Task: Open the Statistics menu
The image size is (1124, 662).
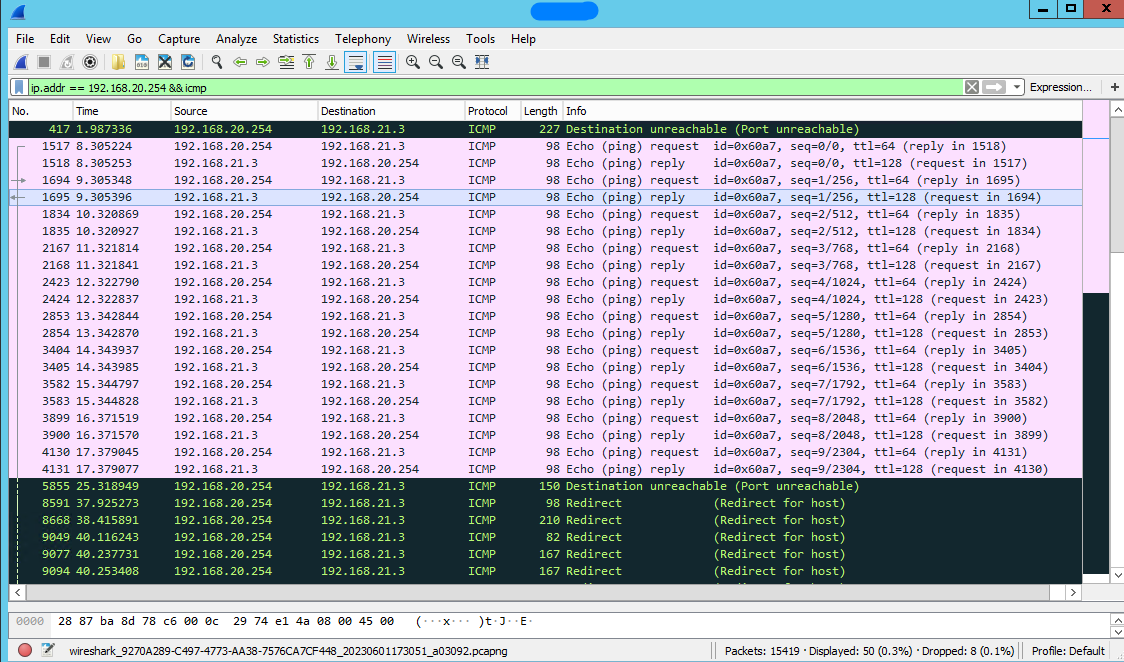Action: (x=296, y=39)
